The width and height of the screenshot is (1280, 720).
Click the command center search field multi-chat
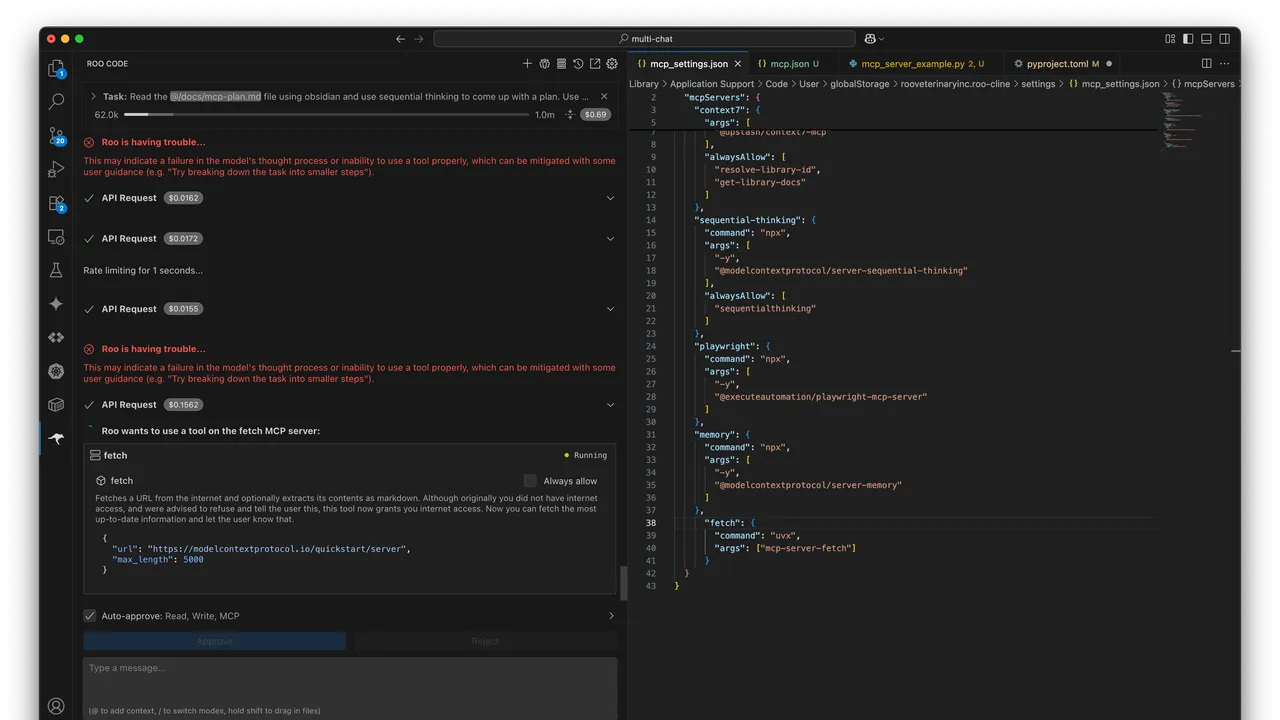[x=644, y=39]
